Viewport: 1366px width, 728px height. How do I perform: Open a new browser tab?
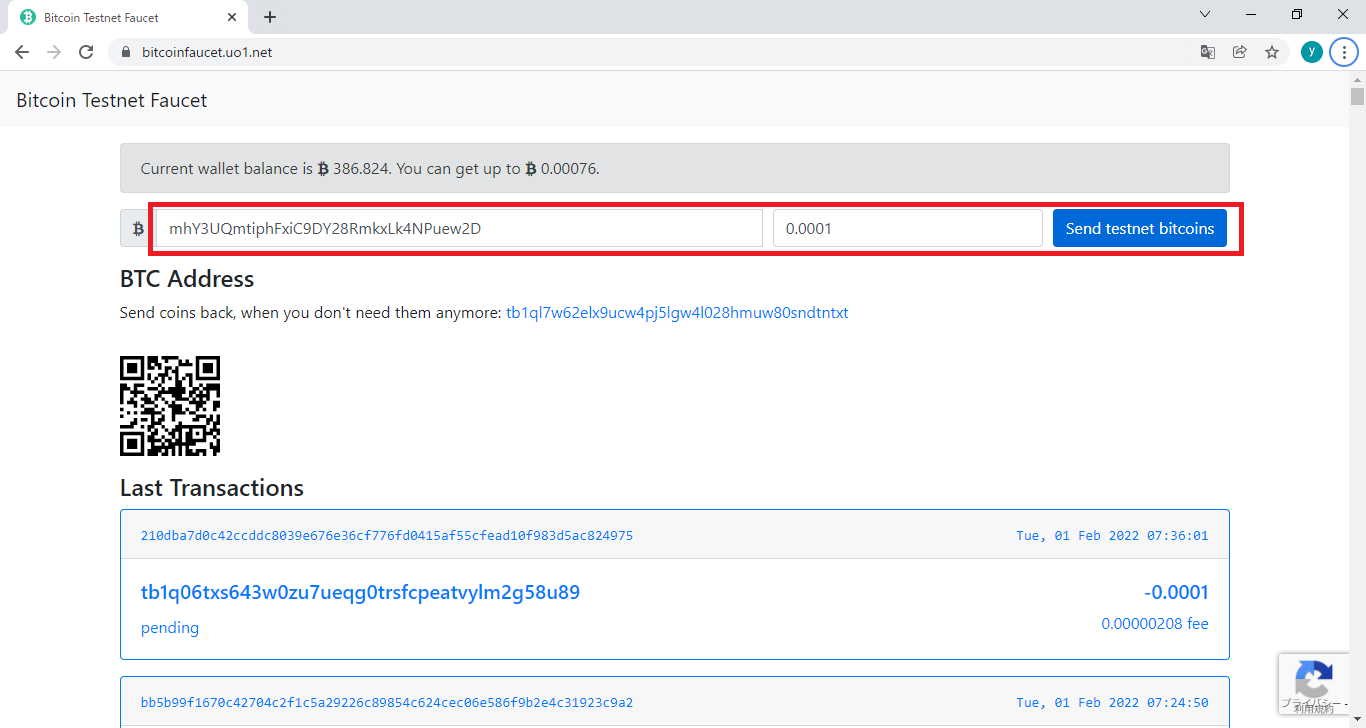coord(270,16)
